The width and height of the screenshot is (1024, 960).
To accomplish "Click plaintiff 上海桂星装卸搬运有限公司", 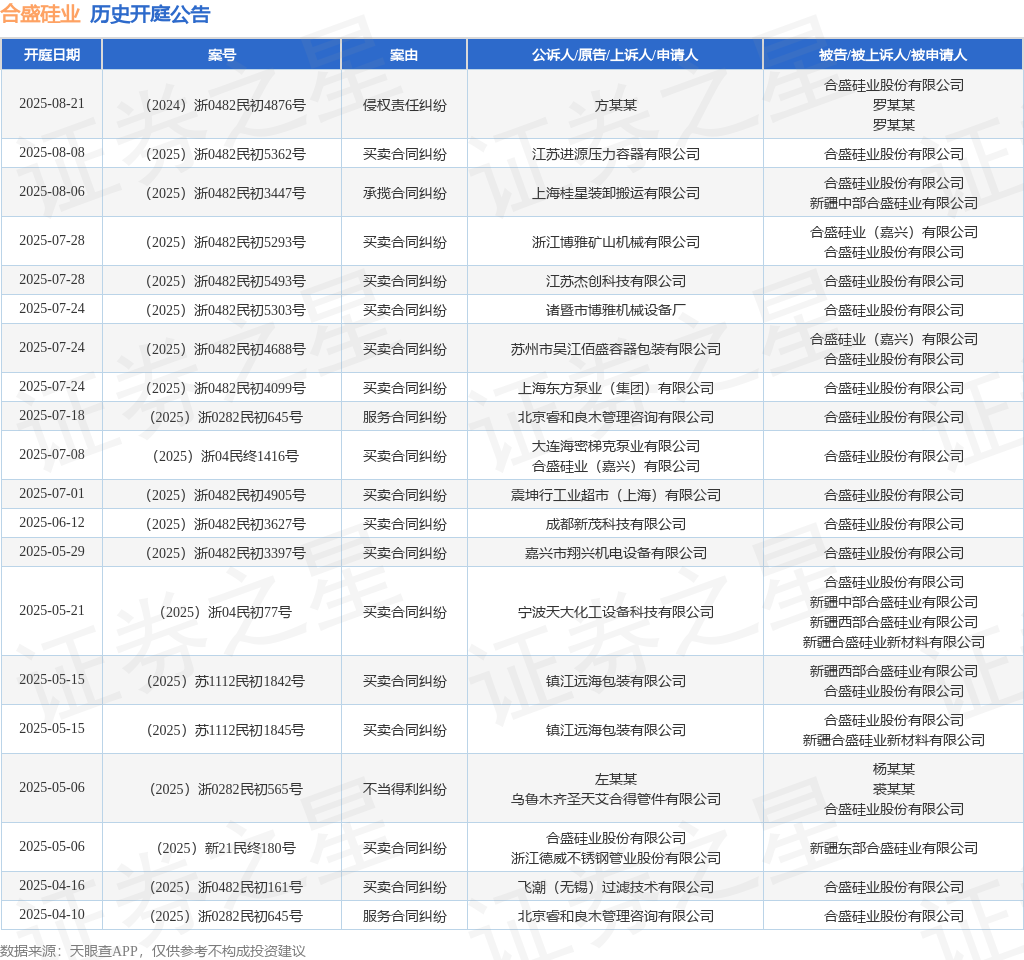I will (615, 193).
